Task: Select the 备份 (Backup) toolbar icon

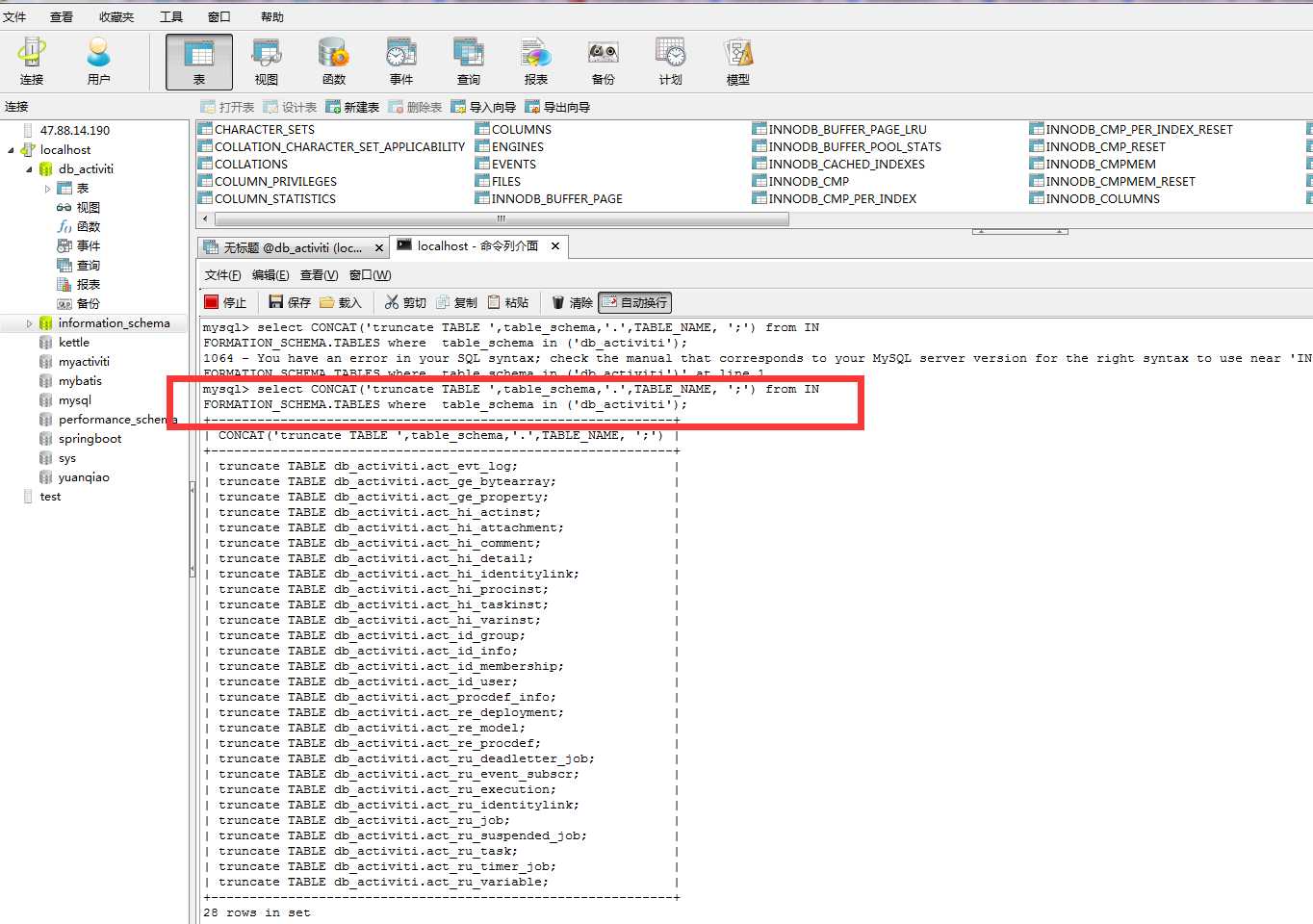Action: point(604,62)
